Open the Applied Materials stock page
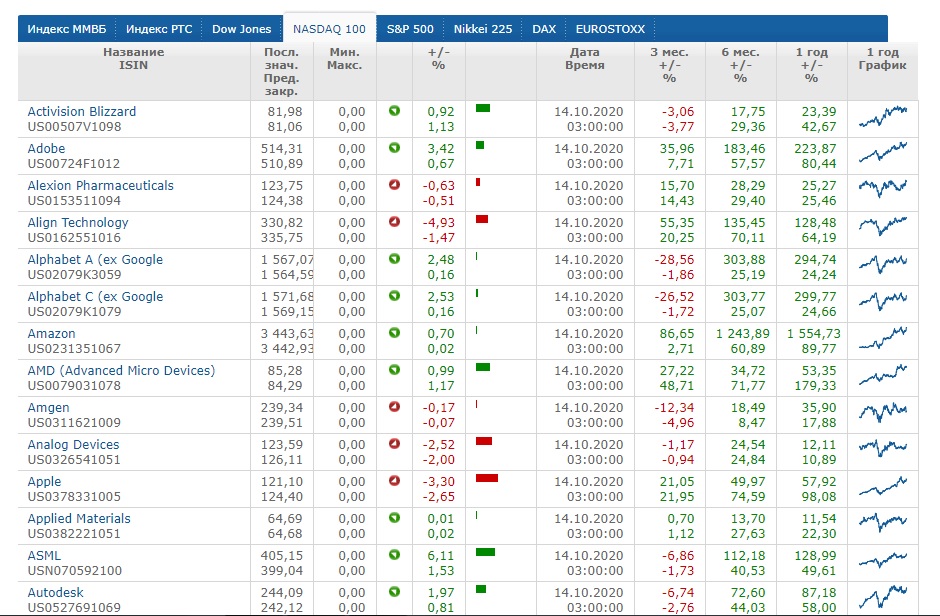The image size is (940, 616). tap(79, 518)
